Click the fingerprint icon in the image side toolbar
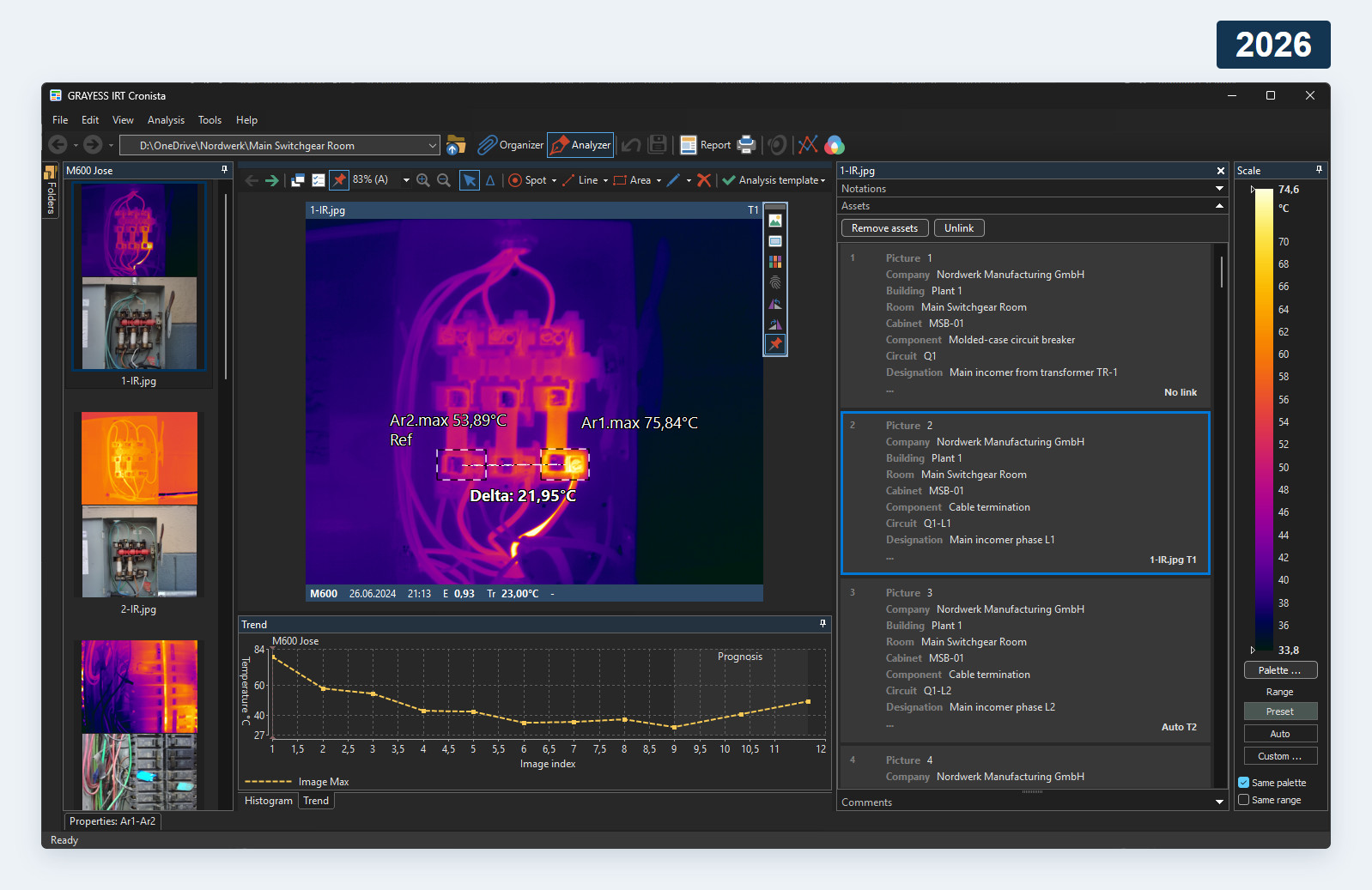This screenshot has width=1372, height=890. [x=775, y=282]
